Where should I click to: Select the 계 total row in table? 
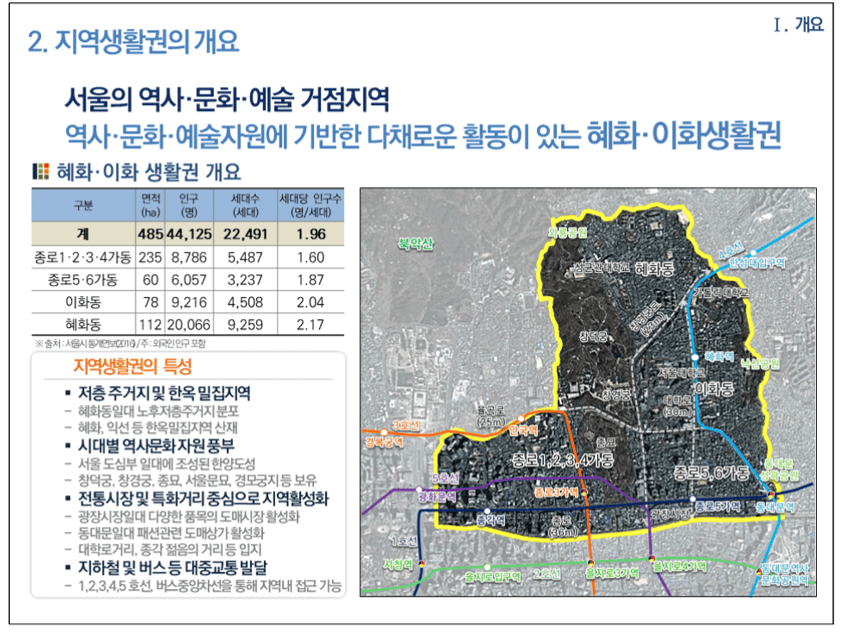click(x=188, y=234)
